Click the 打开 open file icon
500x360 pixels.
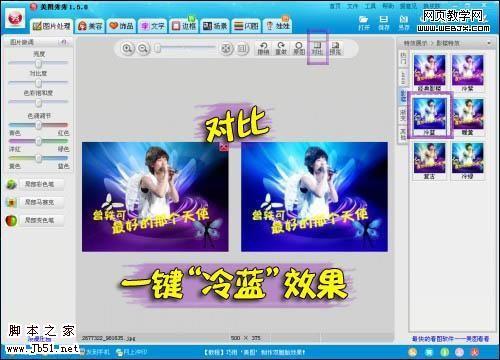point(364,23)
